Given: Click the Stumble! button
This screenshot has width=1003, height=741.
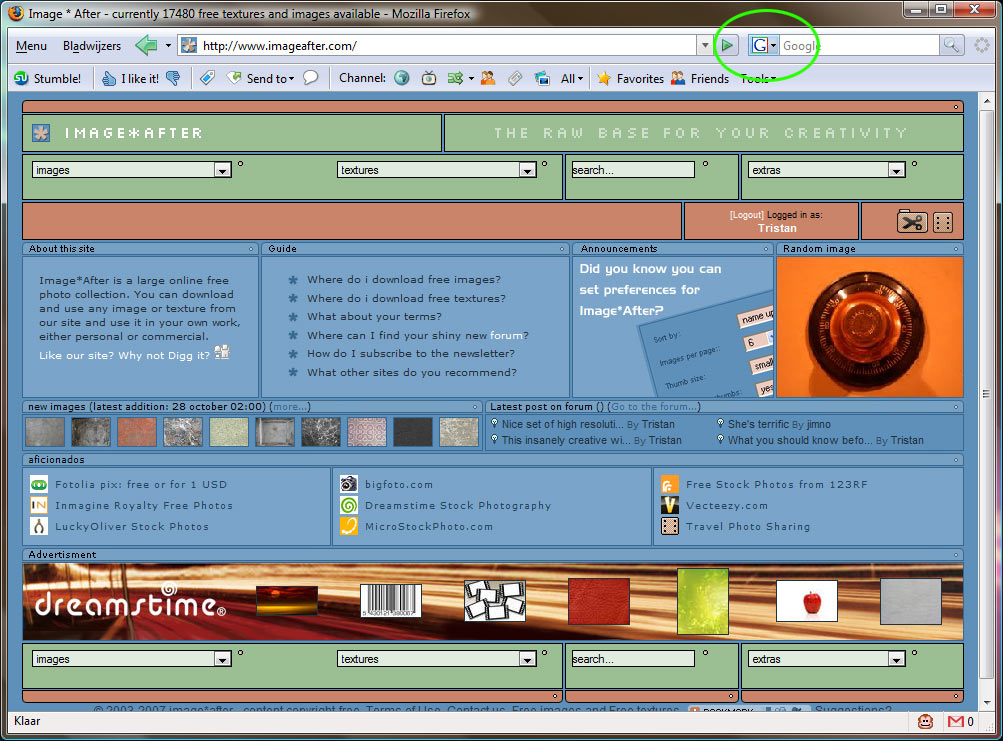Looking at the screenshot, I should pos(48,78).
